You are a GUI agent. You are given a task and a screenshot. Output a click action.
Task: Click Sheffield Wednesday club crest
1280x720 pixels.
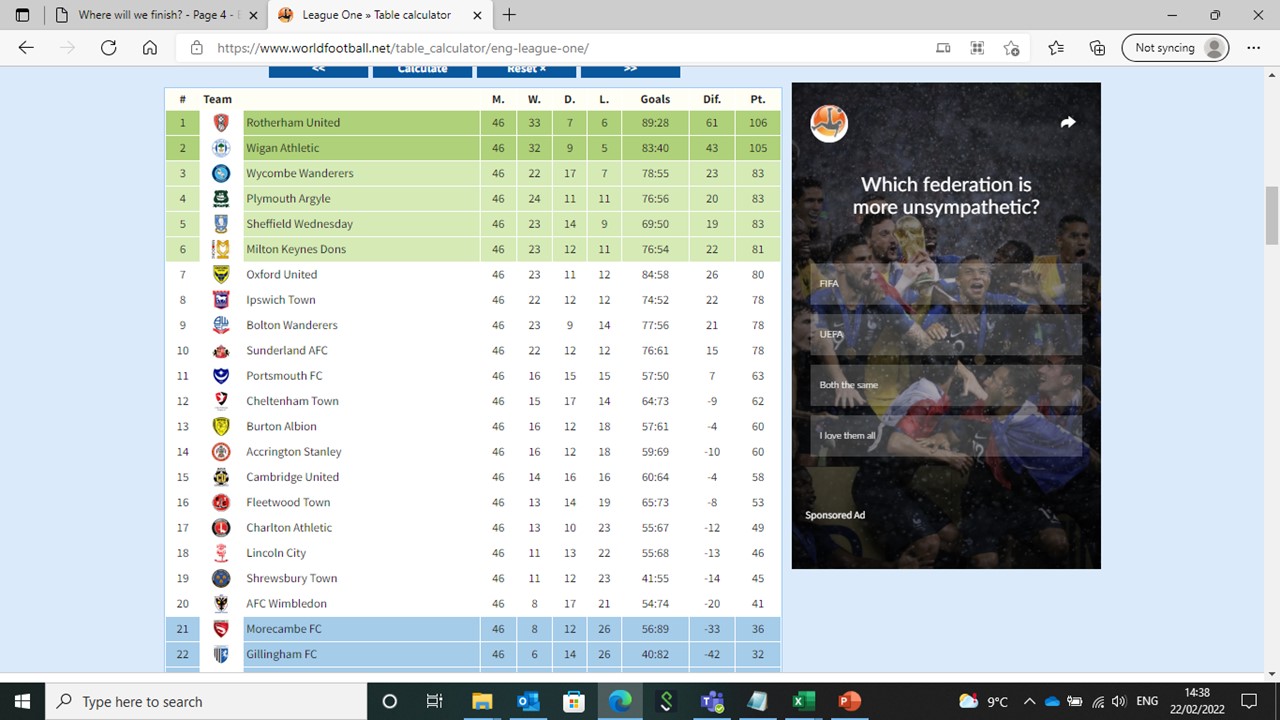[221, 224]
